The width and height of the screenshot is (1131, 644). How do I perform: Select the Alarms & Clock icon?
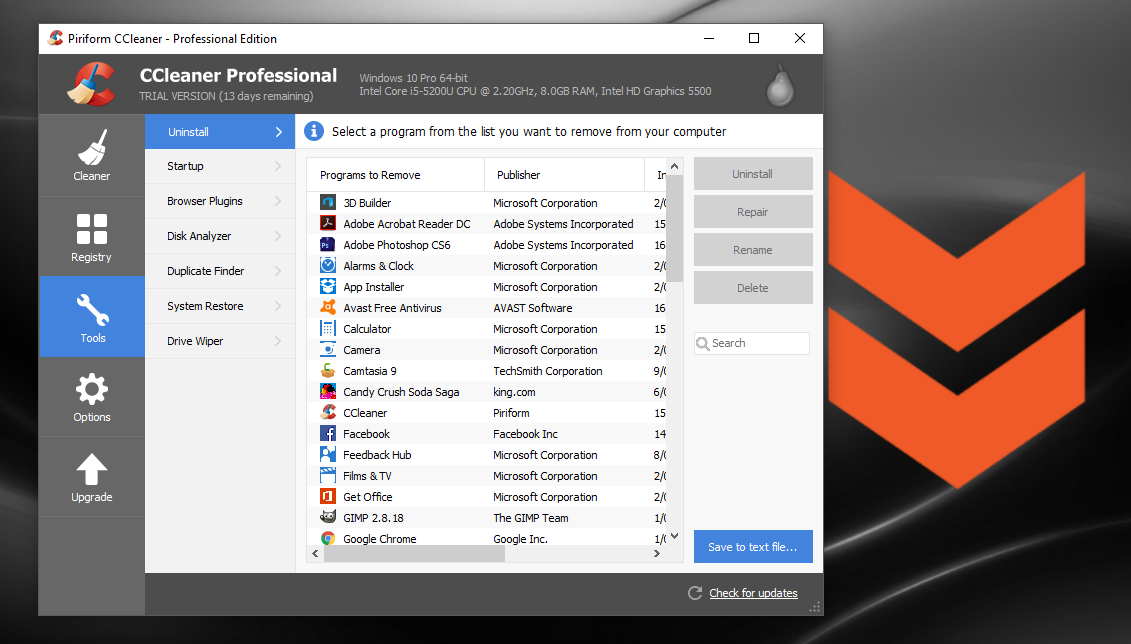point(327,265)
